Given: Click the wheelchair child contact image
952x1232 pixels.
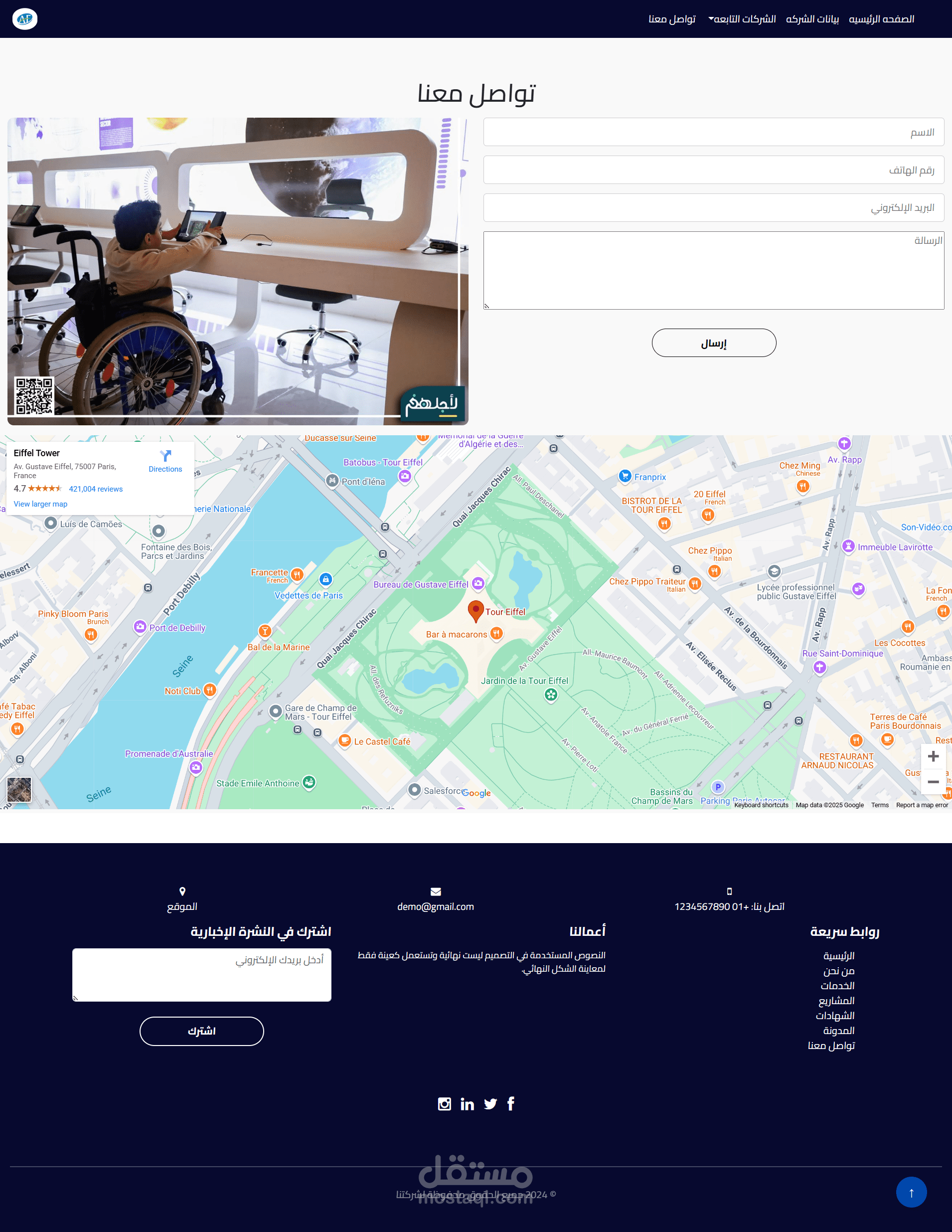Looking at the screenshot, I should [x=237, y=271].
